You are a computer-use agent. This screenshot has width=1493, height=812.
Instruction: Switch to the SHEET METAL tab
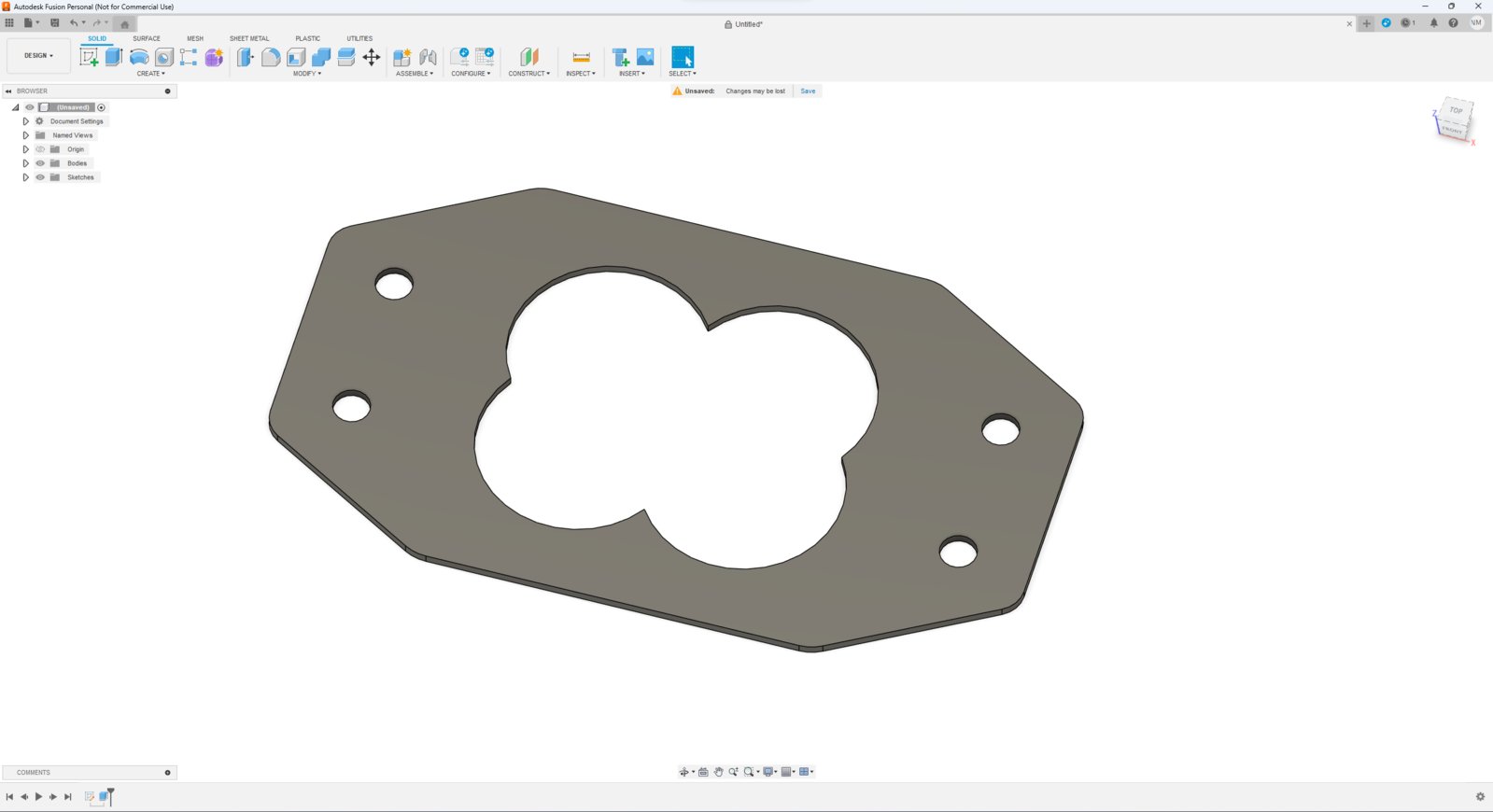point(249,38)
